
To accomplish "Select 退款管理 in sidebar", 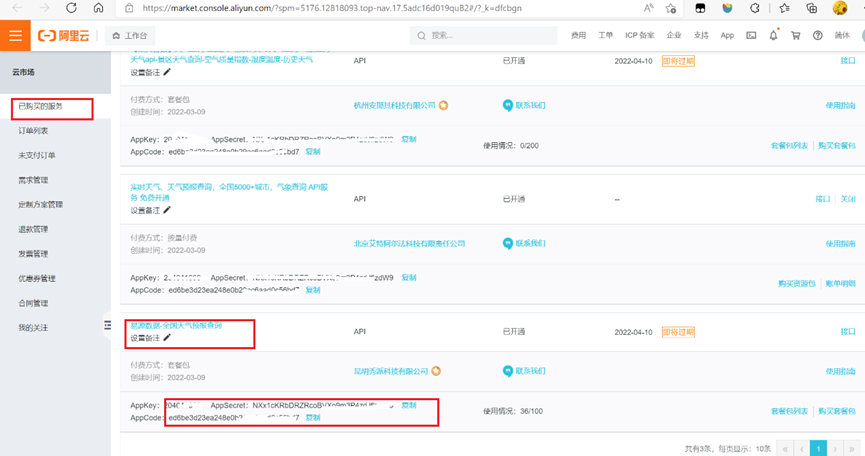I will point(33,229).
